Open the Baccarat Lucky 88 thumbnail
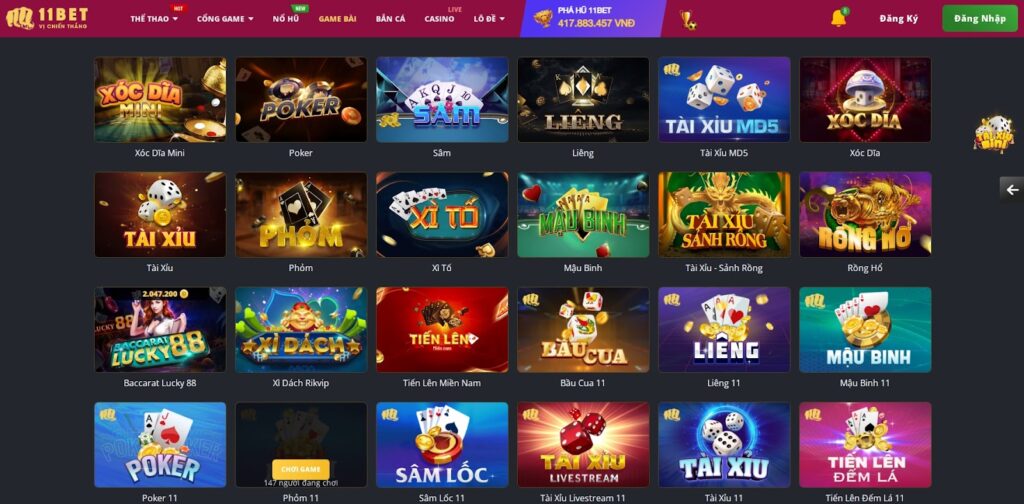The image size is (1024, 504). (x=160, y=329)
